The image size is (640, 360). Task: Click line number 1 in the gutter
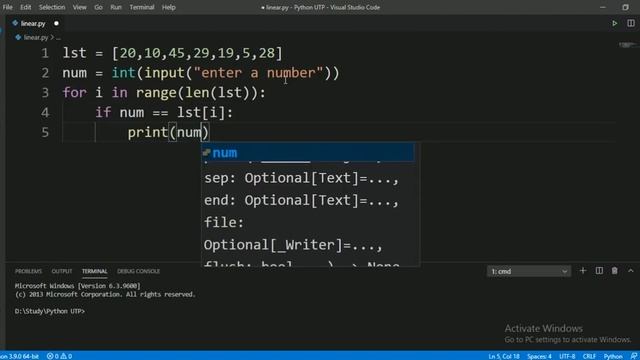coord(45,53)
